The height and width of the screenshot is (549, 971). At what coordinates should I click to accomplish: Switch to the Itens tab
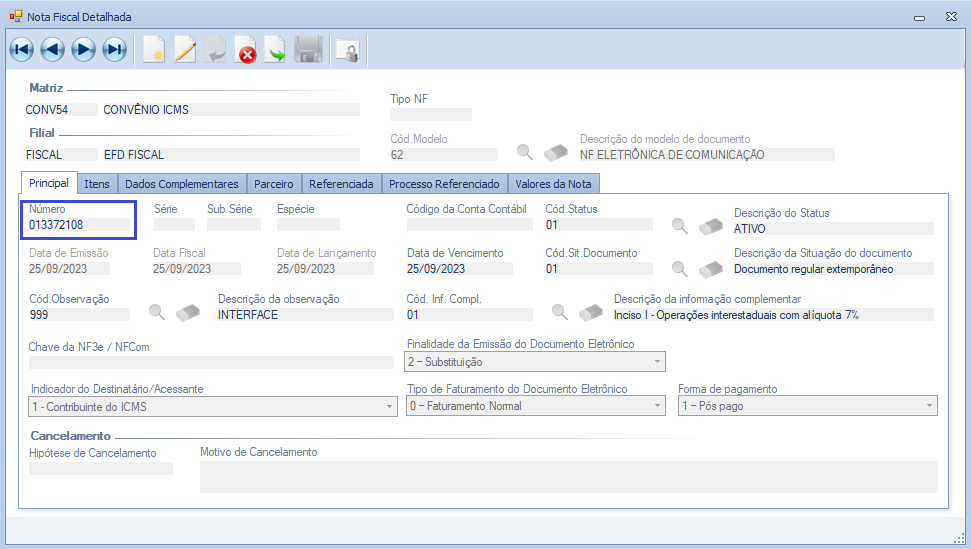click(x=97, y=184)
